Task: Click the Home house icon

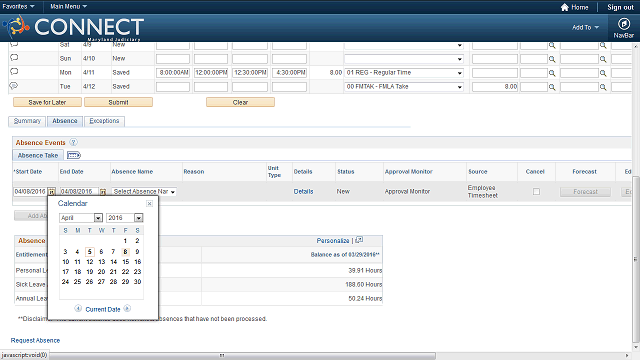Action: tap(564, 7)
